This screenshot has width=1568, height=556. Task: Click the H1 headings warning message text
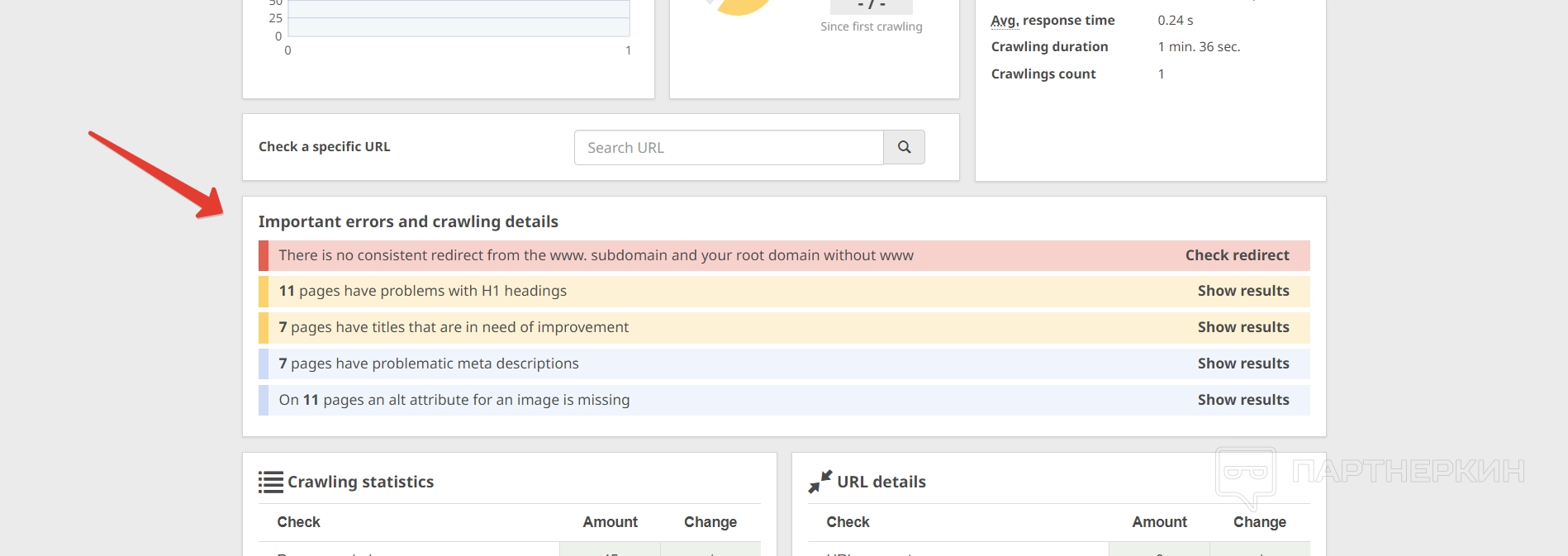pyautogui.click(x=422, y=291)
